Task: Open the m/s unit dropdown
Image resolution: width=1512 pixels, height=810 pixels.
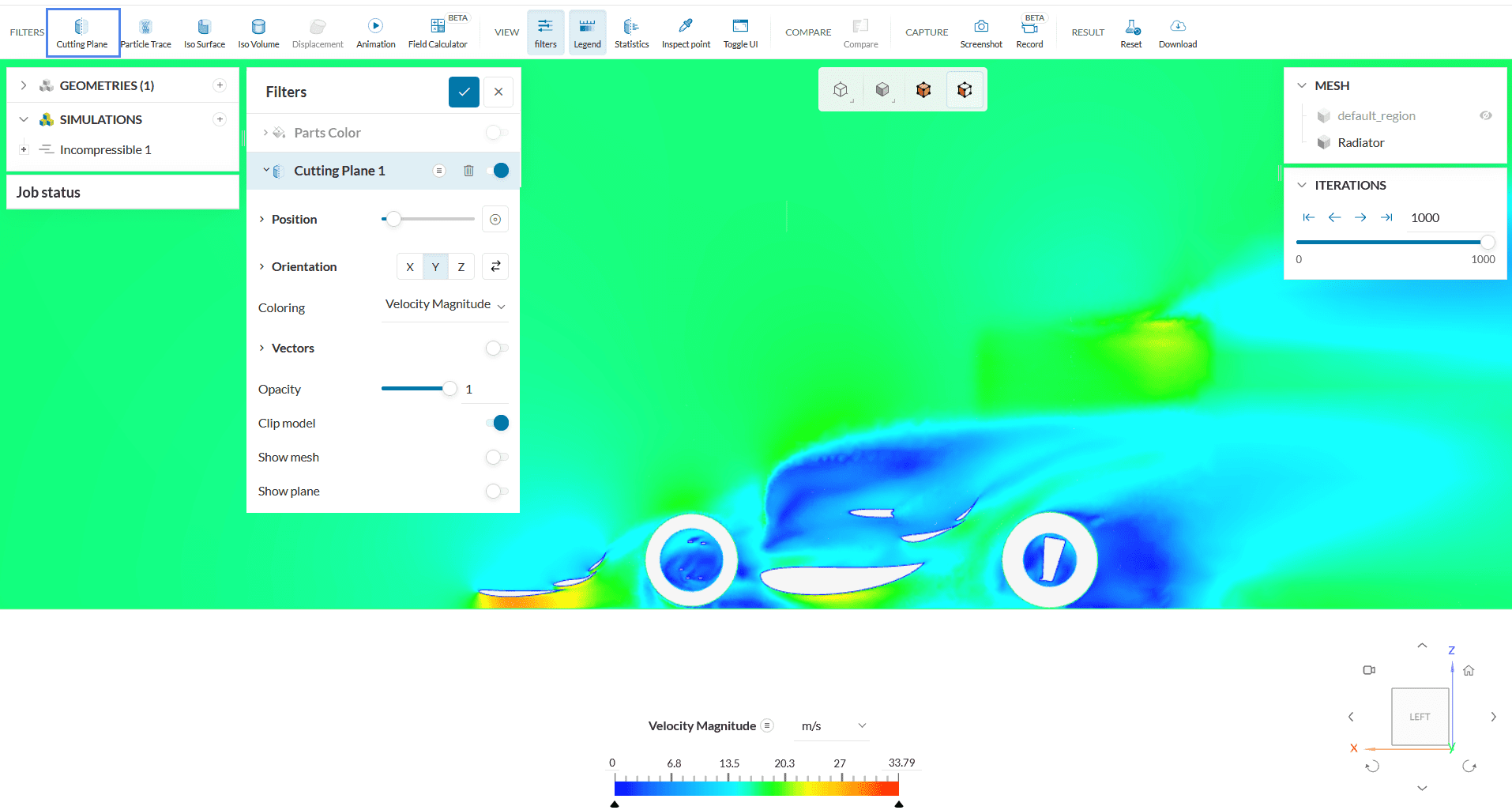Action: [x=833, y=726]
